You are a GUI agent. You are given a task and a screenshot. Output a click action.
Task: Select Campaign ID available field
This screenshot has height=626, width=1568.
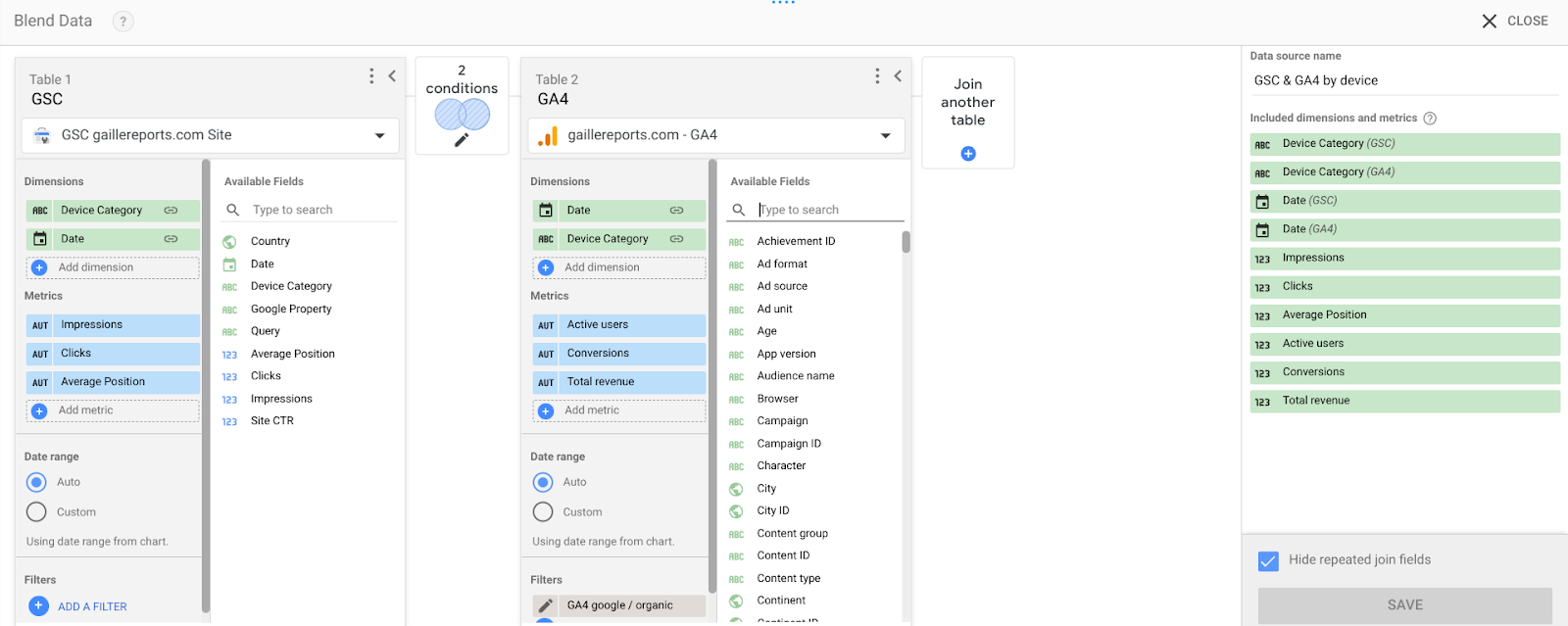coord(789,444)
